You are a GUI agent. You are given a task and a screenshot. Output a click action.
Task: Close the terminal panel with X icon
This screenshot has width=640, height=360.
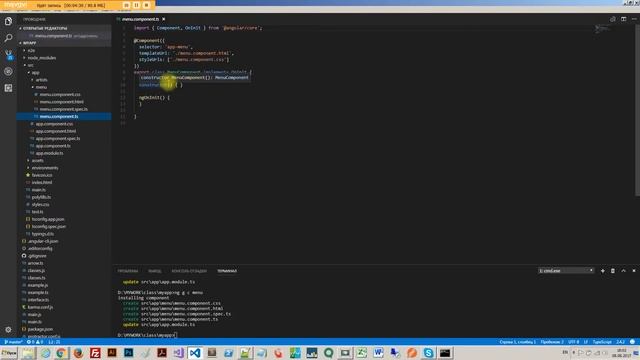coord(634,271)
